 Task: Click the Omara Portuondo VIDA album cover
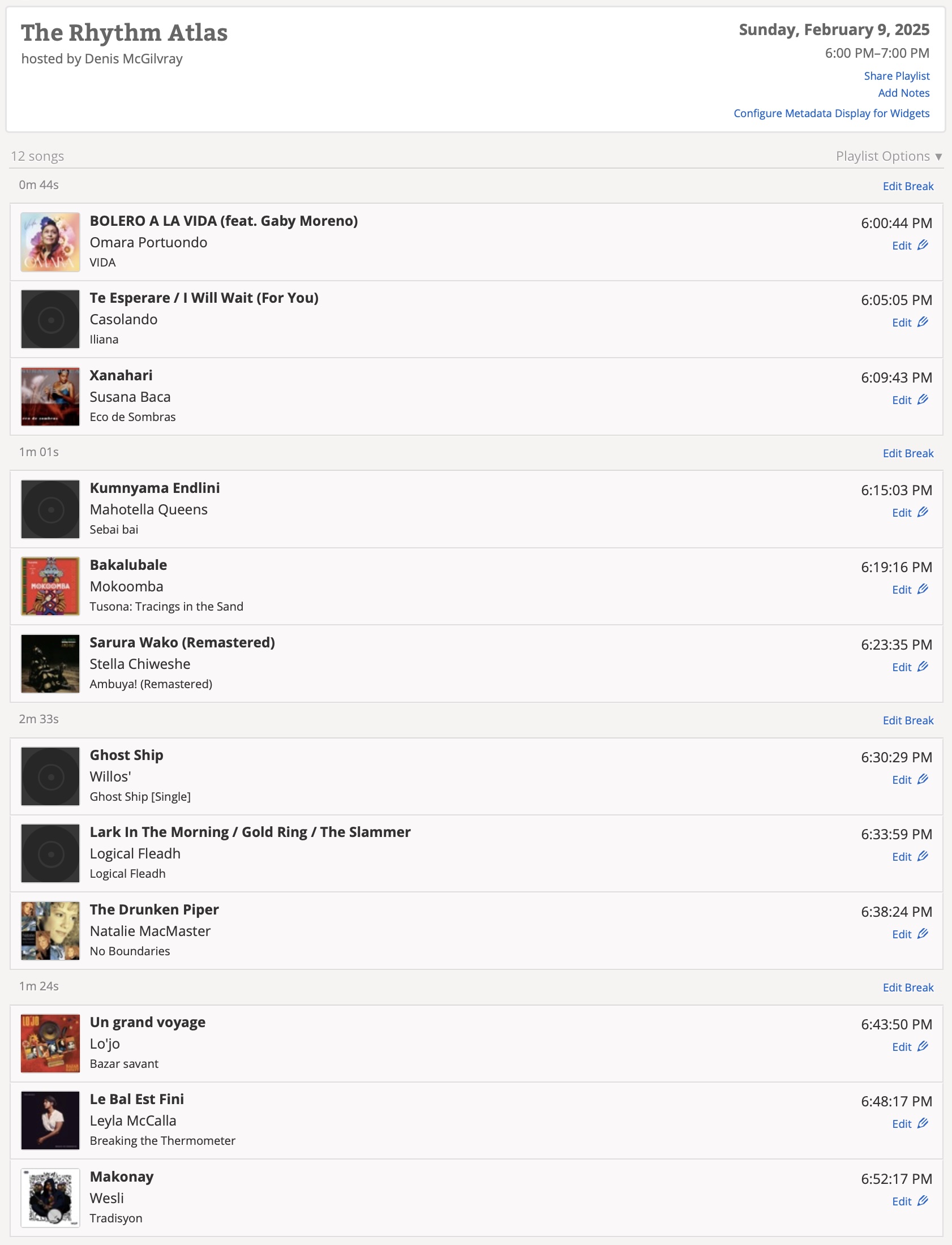[50, 242]
